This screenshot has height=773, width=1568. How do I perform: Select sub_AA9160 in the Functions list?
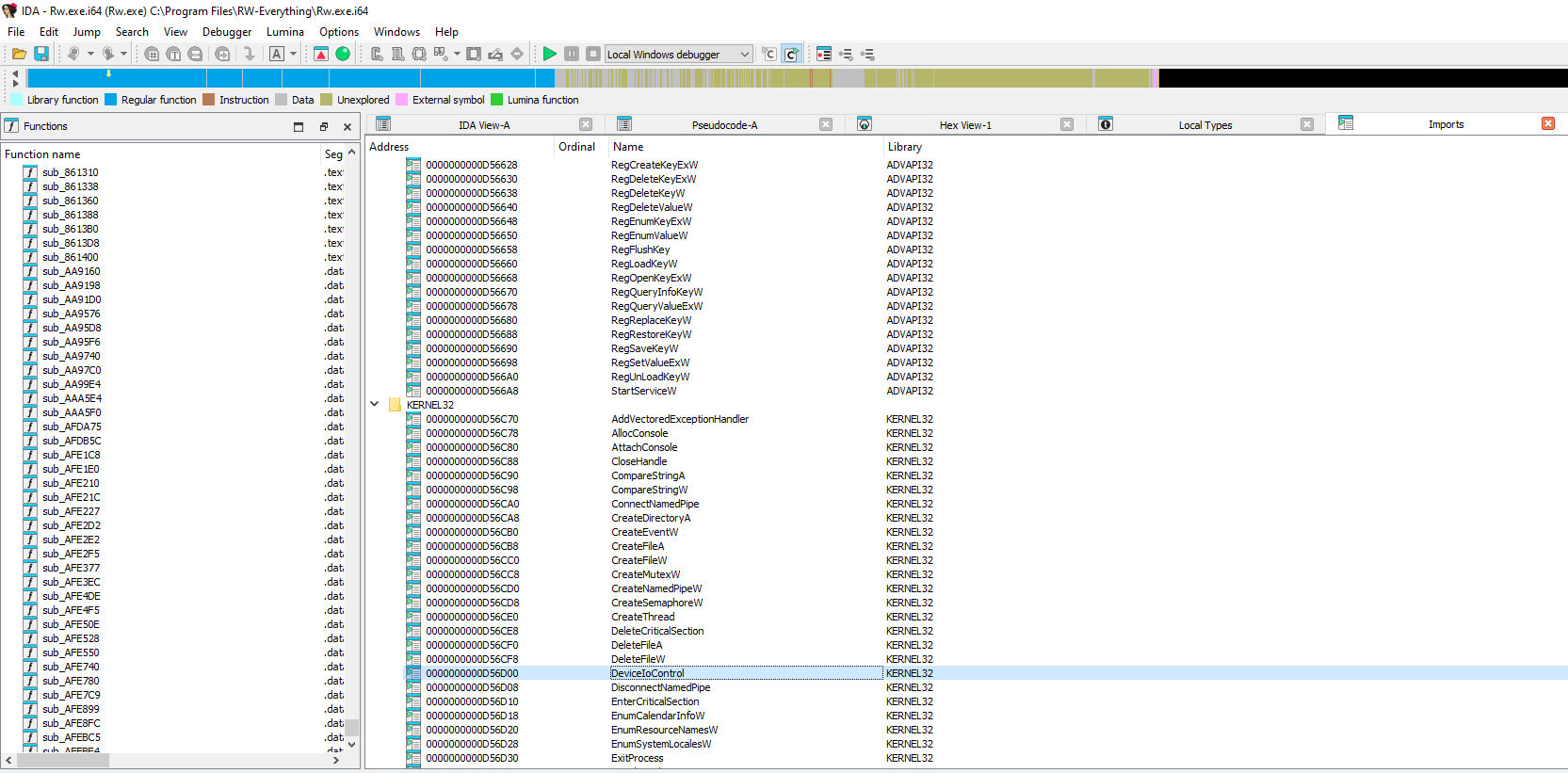coord(71,271)
